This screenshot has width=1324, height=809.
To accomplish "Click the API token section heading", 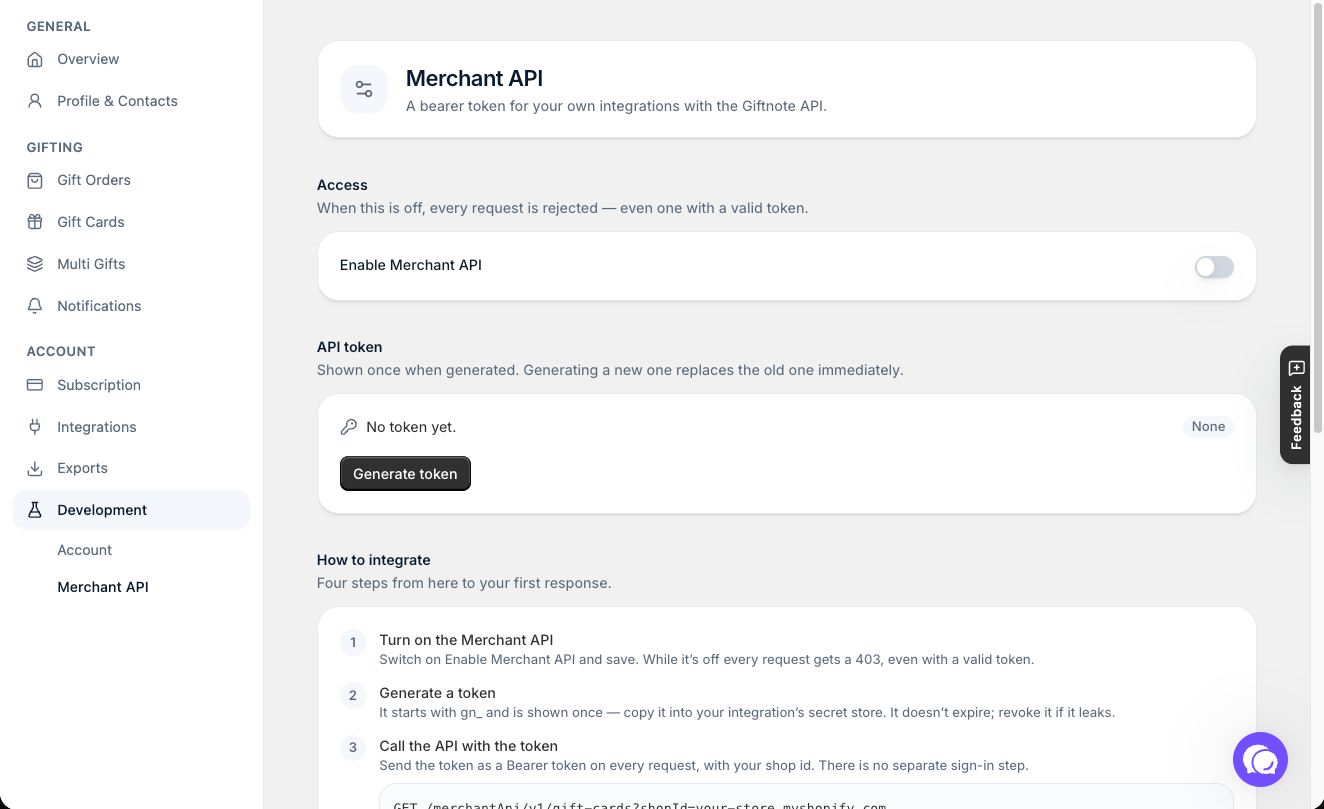I will click(x=350, y=347).
